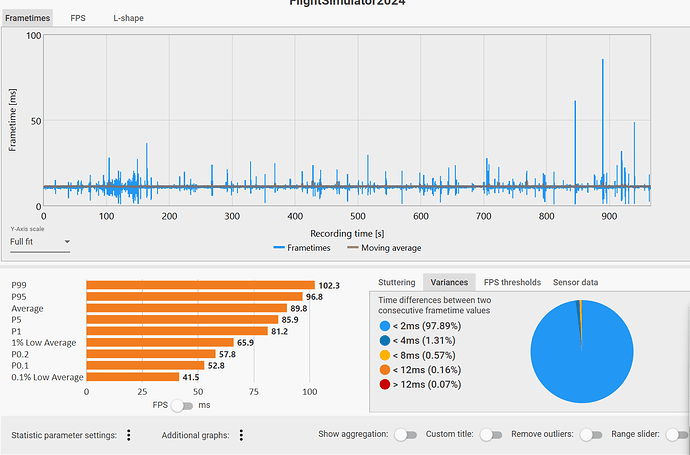Switch to the FPS graph tab
Screen dimensions: 690x455
(77, 18)
